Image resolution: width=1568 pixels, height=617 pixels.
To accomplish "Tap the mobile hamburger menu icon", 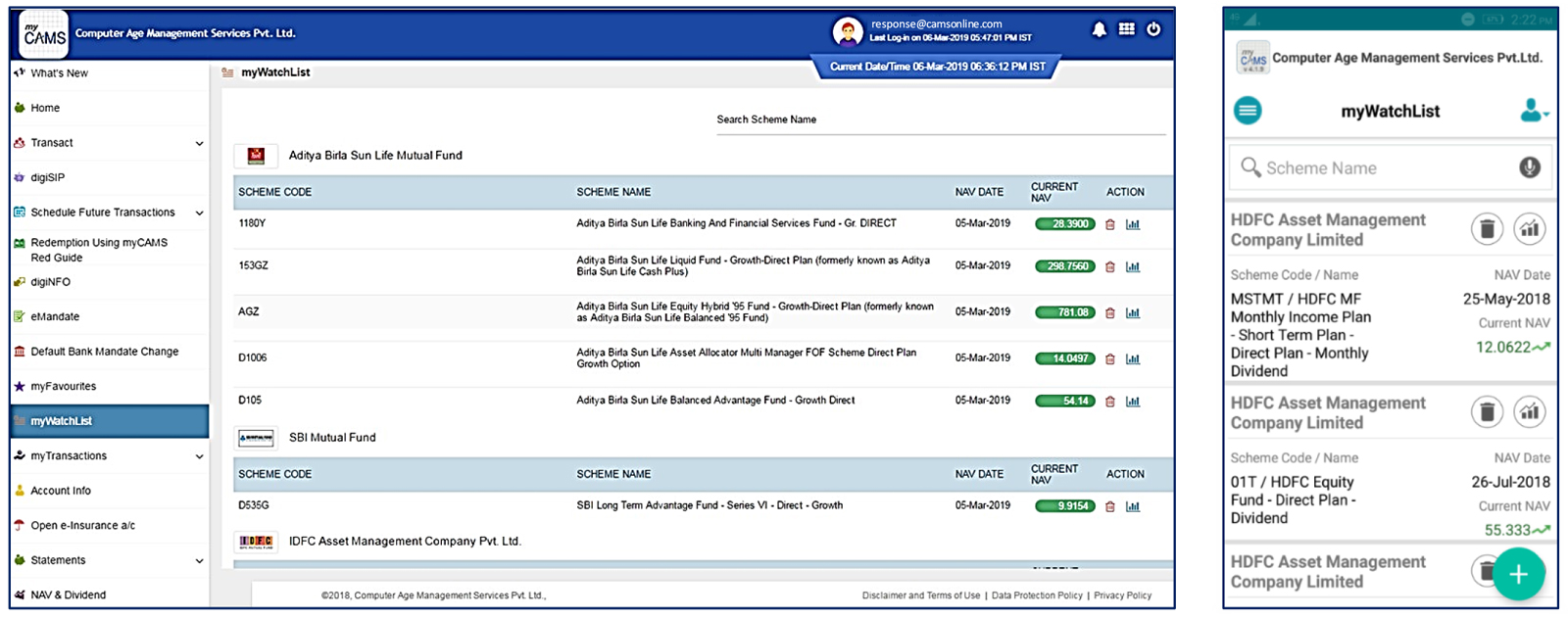I will (x=1248, y=111).
